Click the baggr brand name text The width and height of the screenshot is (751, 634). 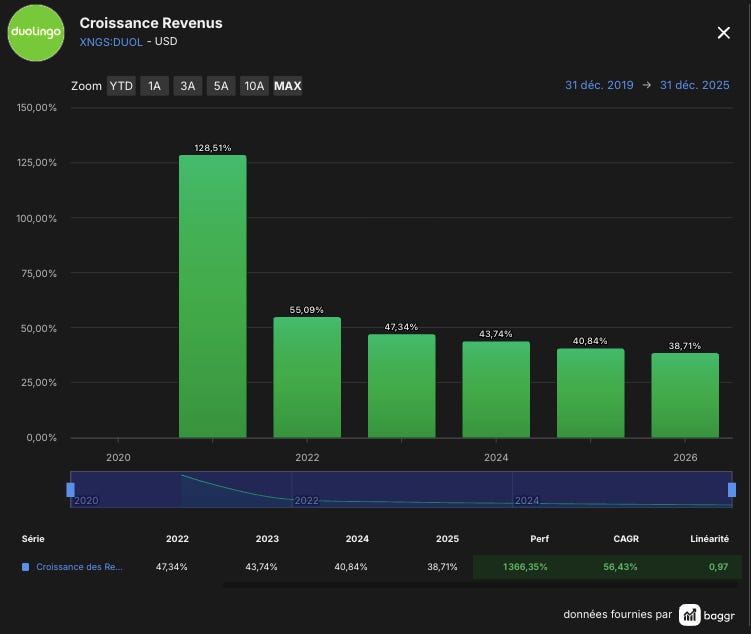(719, 616)
